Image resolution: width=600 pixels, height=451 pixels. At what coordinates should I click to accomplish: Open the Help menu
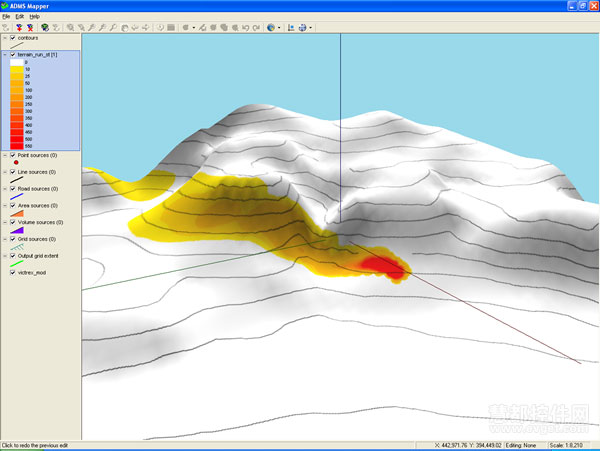[x=34, y=16]
